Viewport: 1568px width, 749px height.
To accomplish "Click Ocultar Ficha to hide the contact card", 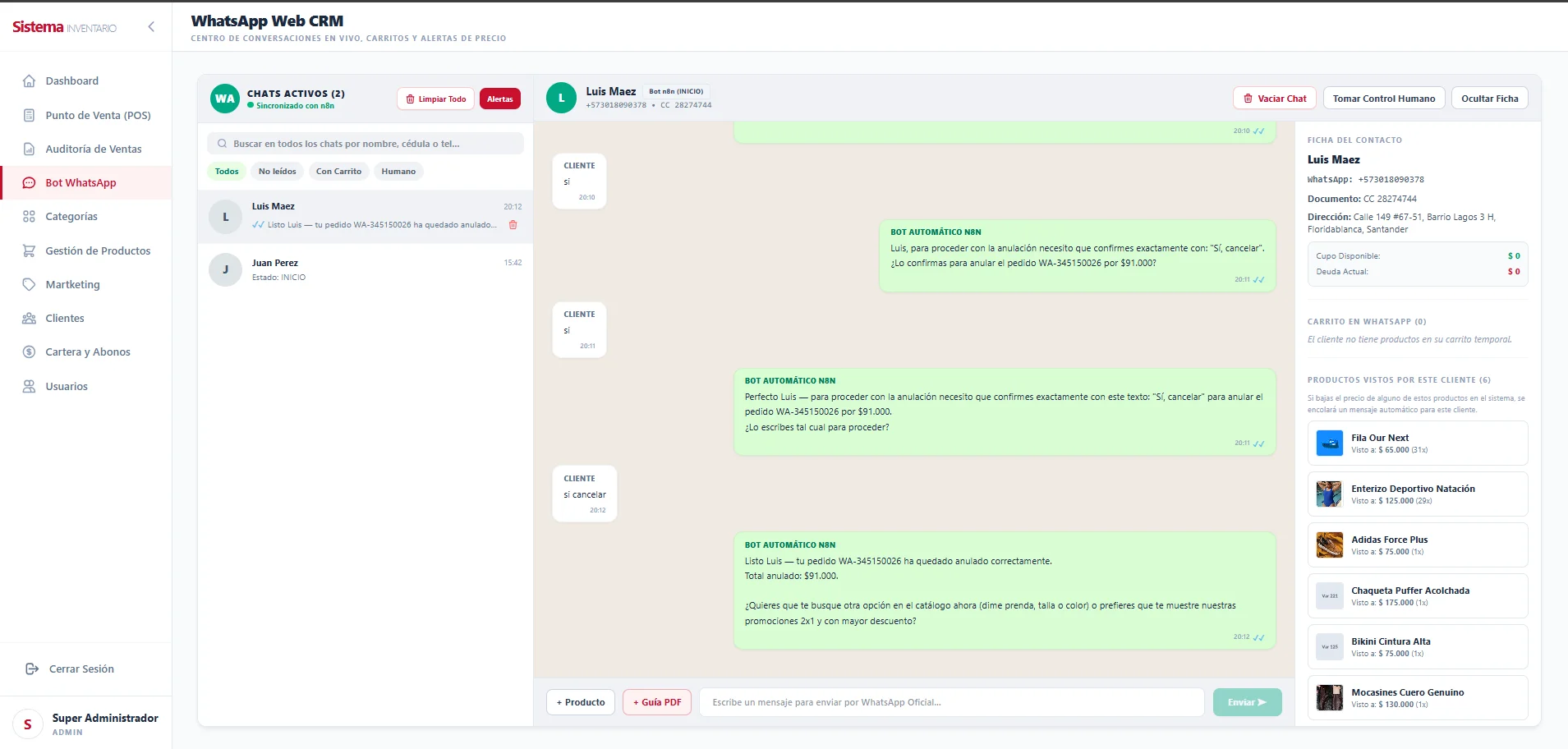I will [x=1490, y=99].
